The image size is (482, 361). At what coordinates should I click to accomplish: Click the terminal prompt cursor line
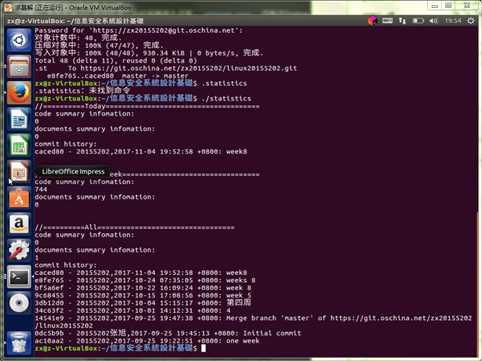(120, 348)
